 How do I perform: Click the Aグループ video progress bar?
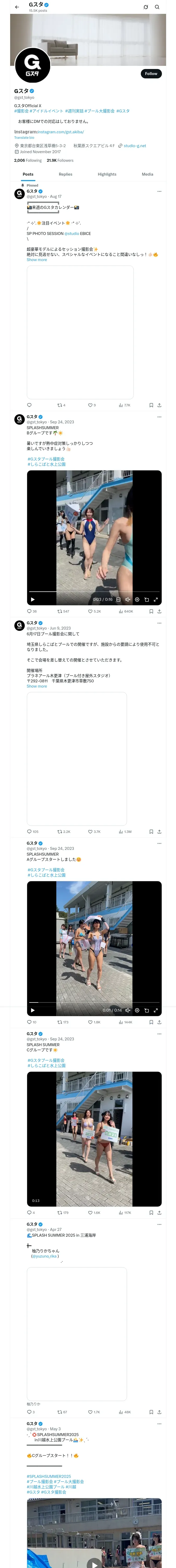tap(94, 1002)
